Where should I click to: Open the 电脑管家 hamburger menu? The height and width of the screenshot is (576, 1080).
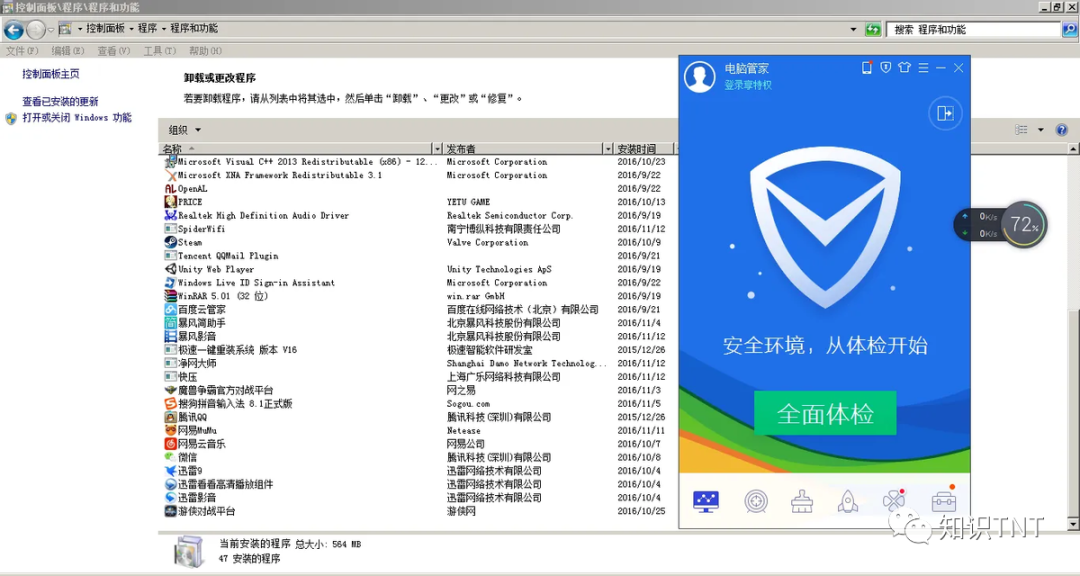pos(923,68)
